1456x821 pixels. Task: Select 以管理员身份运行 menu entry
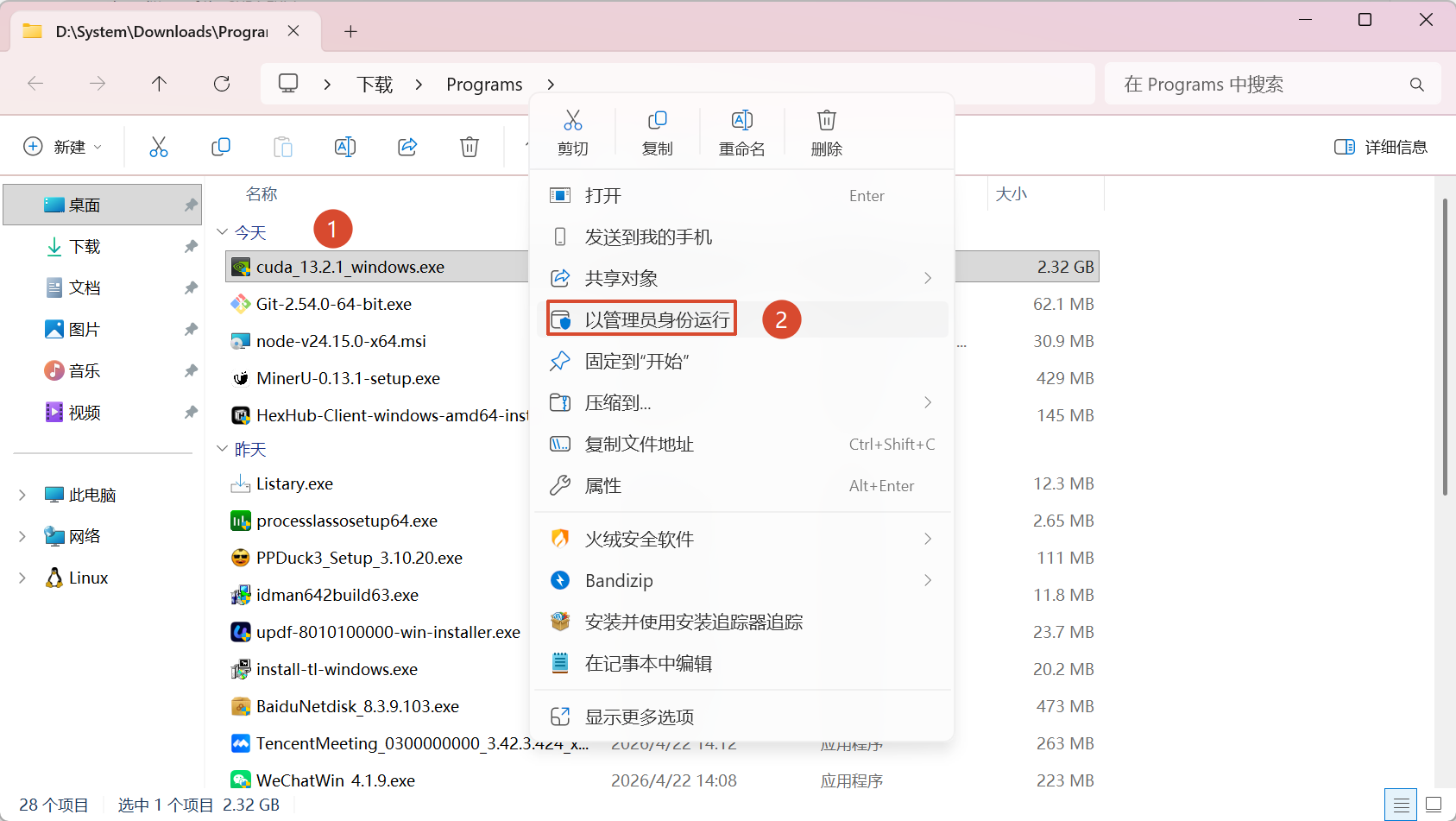[656, 319]
